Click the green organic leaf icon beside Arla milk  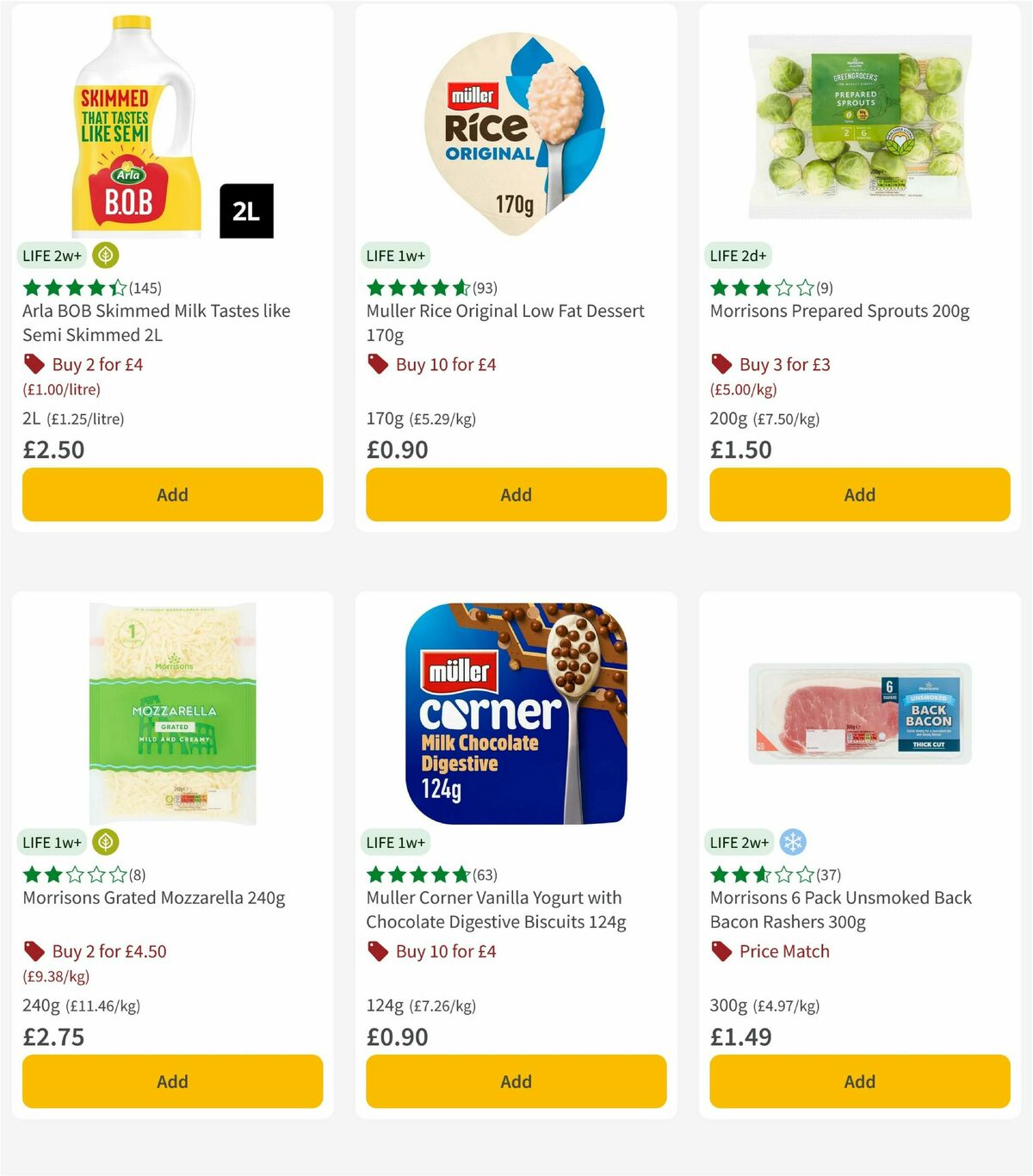(105, 256)
